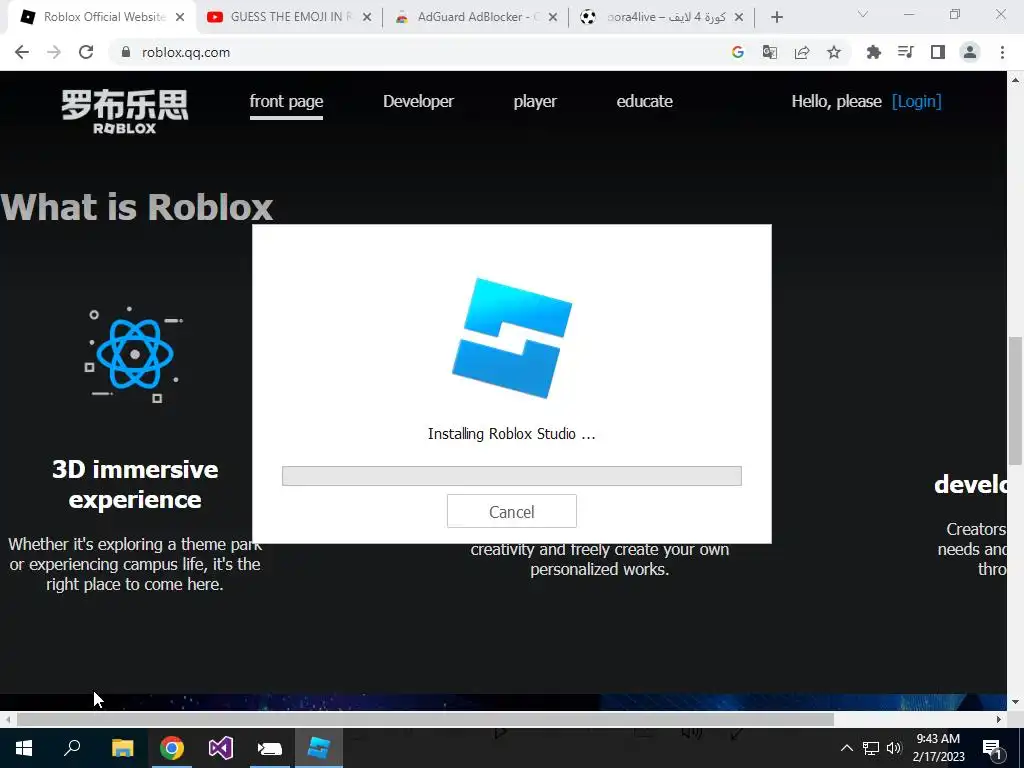Click the site lock icon

tap(126, 52)
